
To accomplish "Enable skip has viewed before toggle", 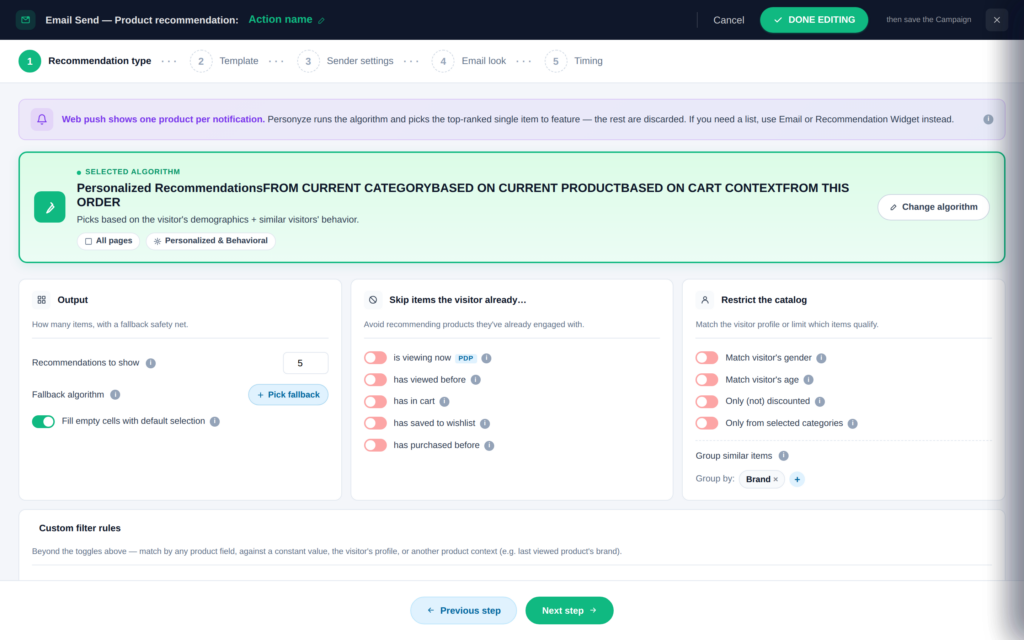I will [376, 379].
